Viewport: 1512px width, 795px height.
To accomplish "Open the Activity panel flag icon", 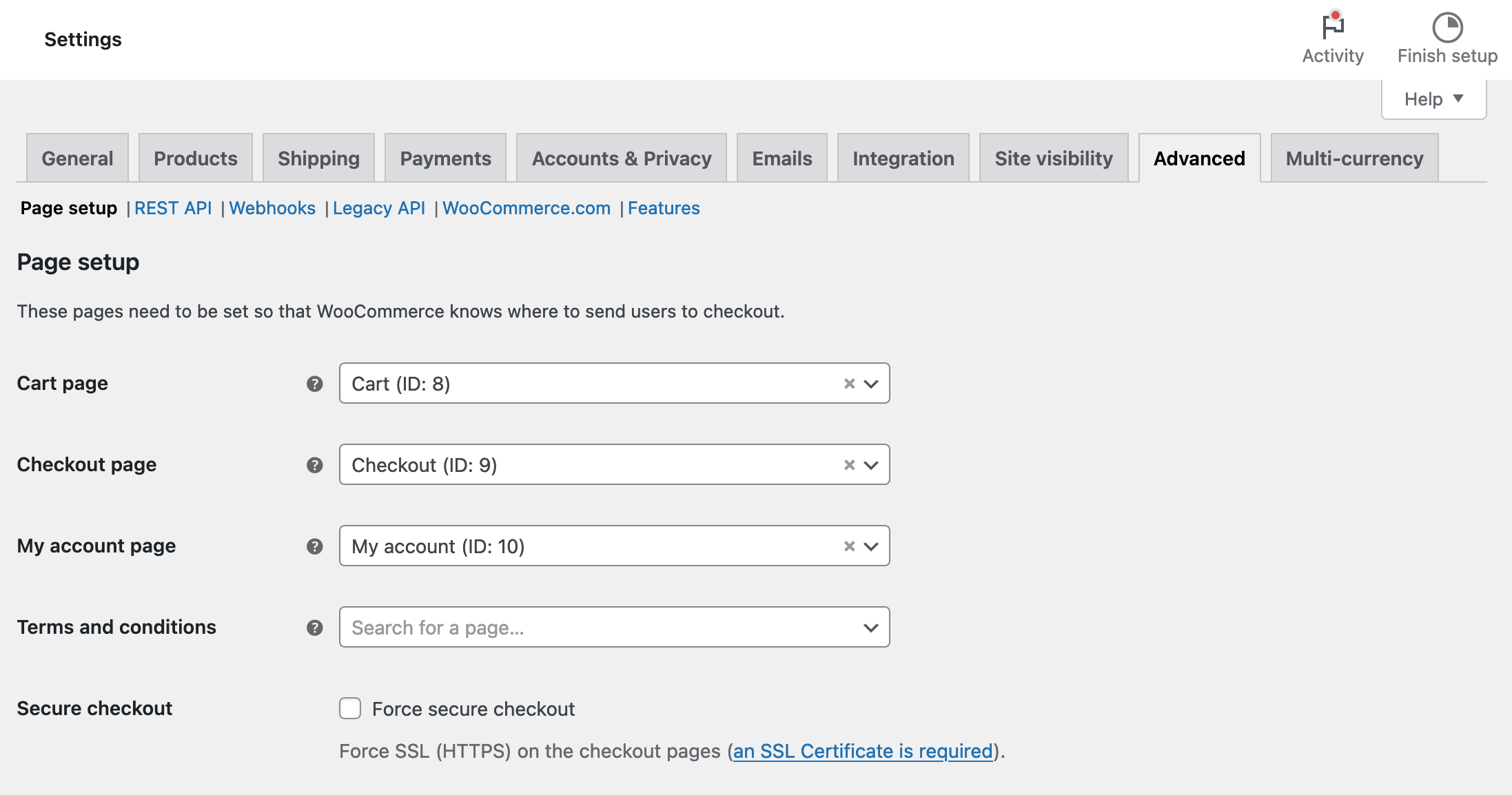I will click(x=1333, y=28).
